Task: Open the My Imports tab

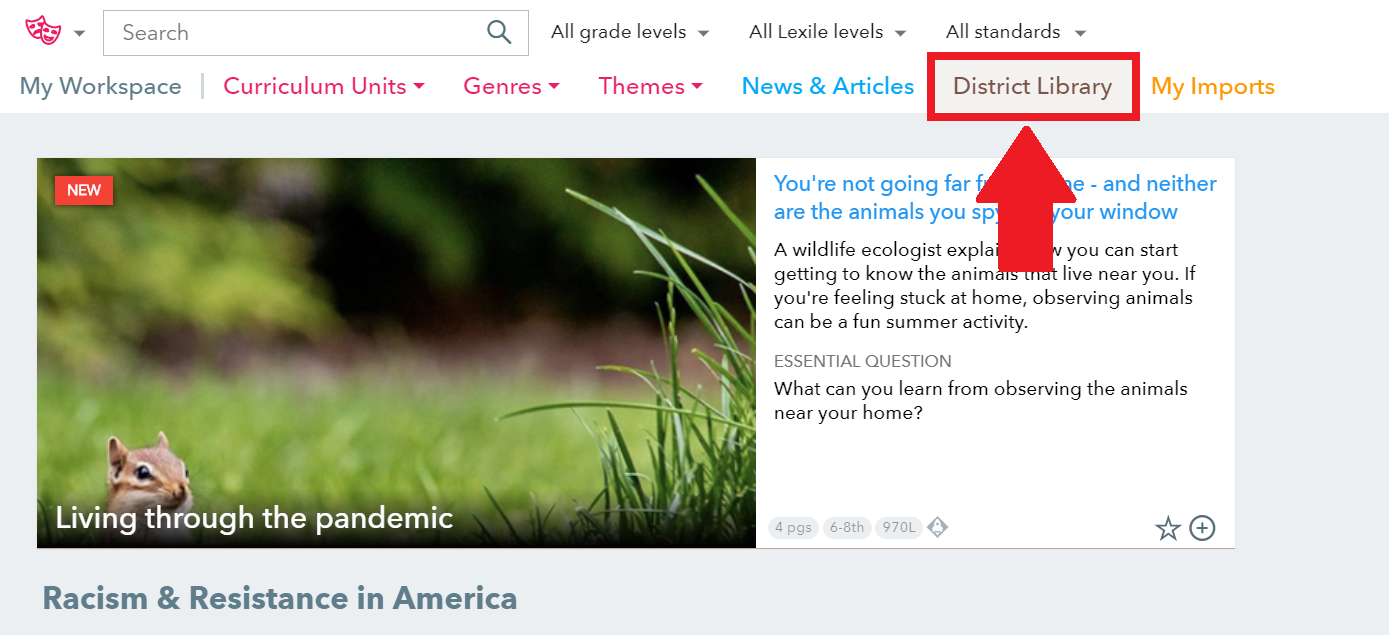Action: click(x=1213, y=86)
